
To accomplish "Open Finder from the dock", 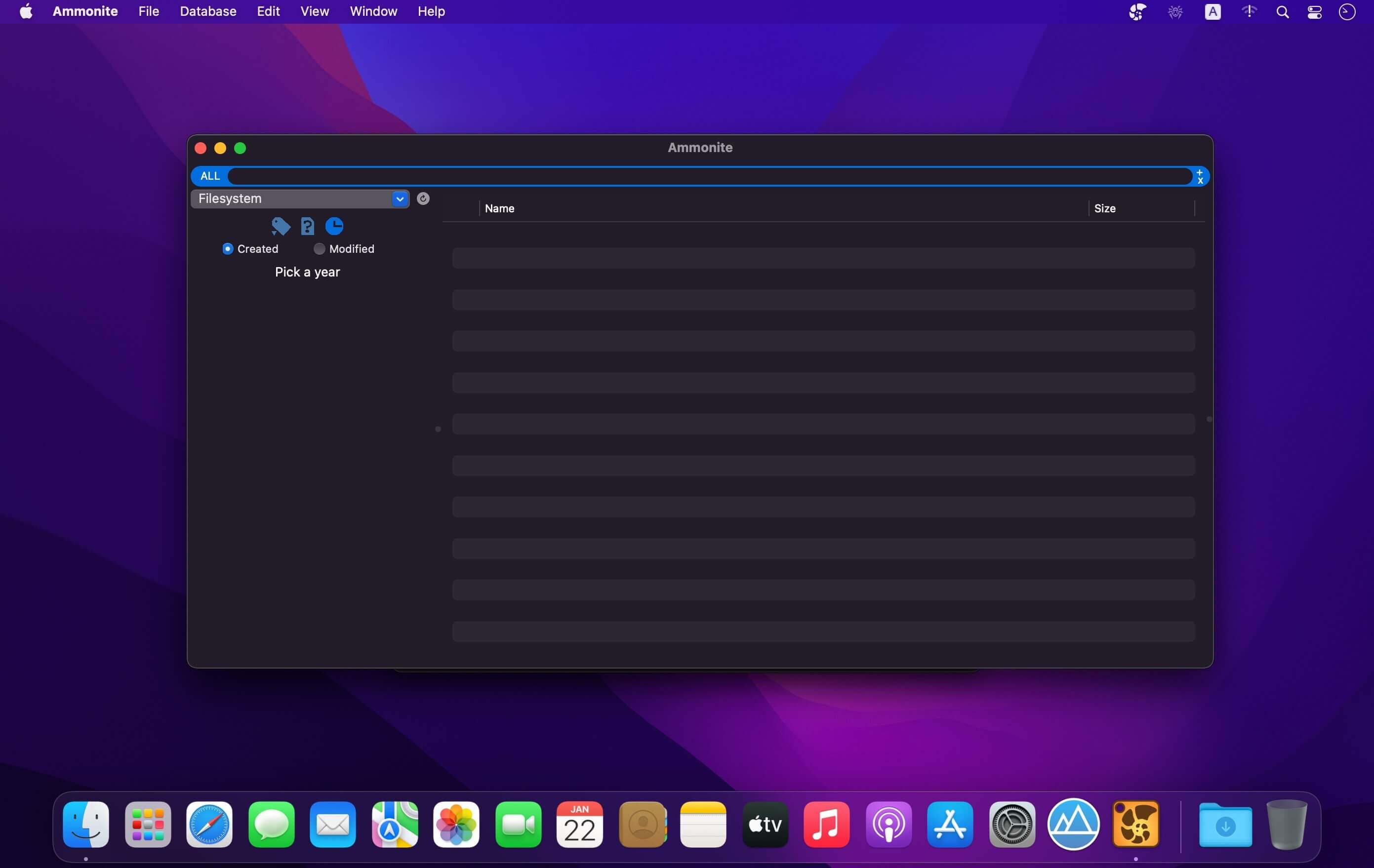I will pyautogui.click(x=85, y=824).
